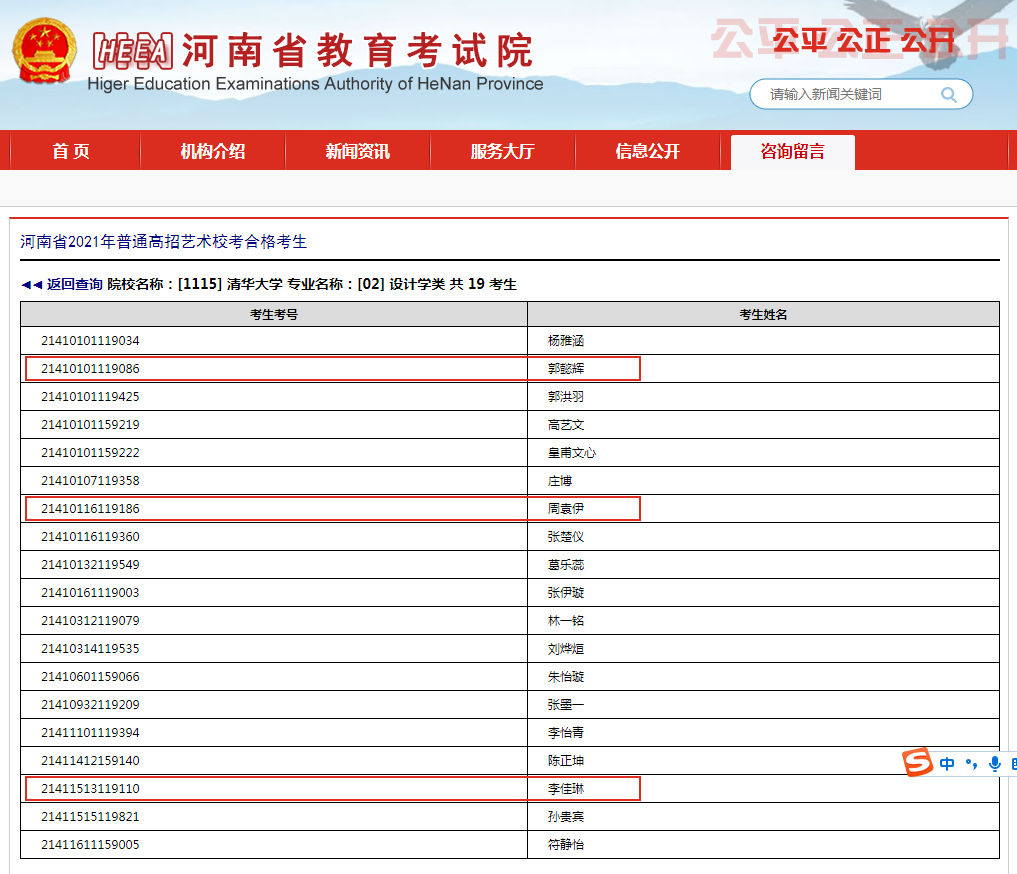Click the Higer Education Examinations Authority subtitle

[315, 84]
